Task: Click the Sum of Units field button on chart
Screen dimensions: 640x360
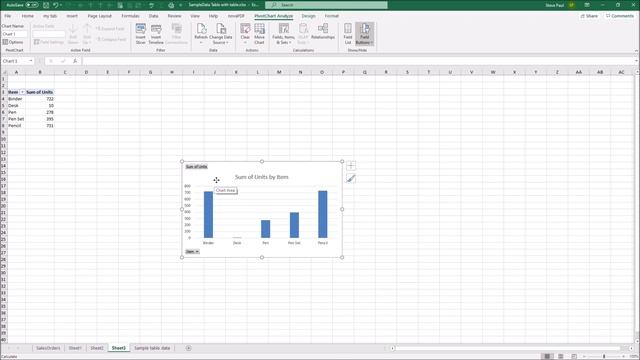Action: tap(196, 167)
